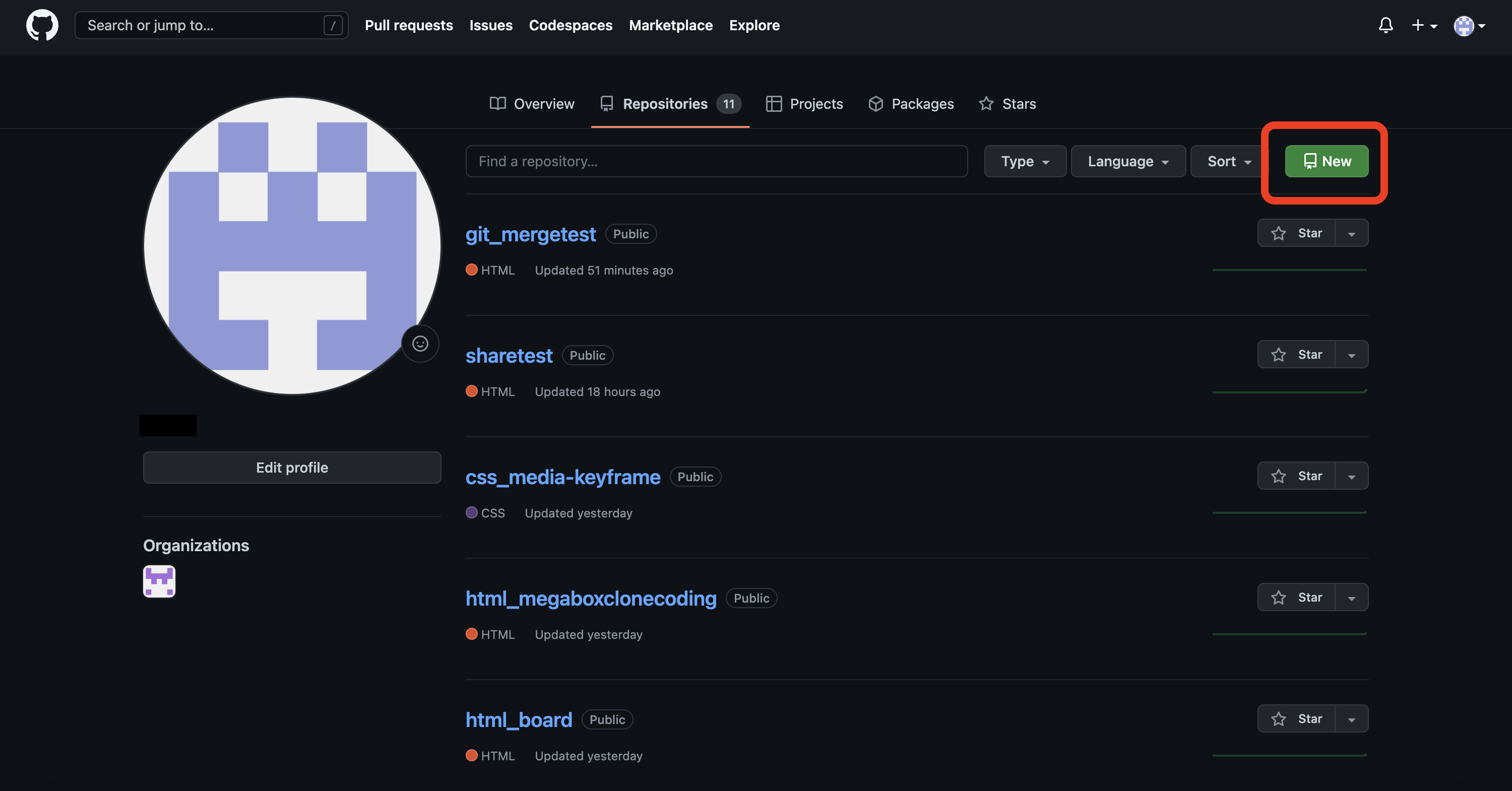The image size is (1512, 791).
Task: Click the green New repository button
Action: click(x=1327, y=161)
